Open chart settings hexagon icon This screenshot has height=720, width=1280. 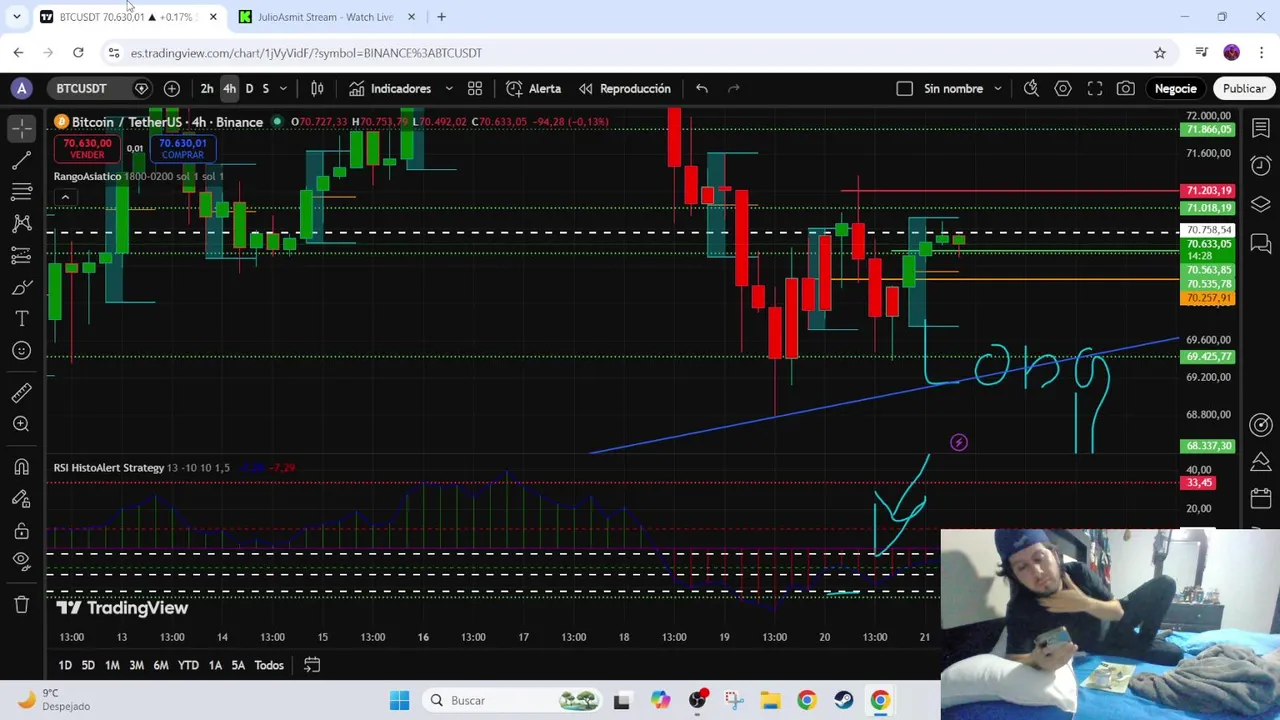[x=1063, y=89]
